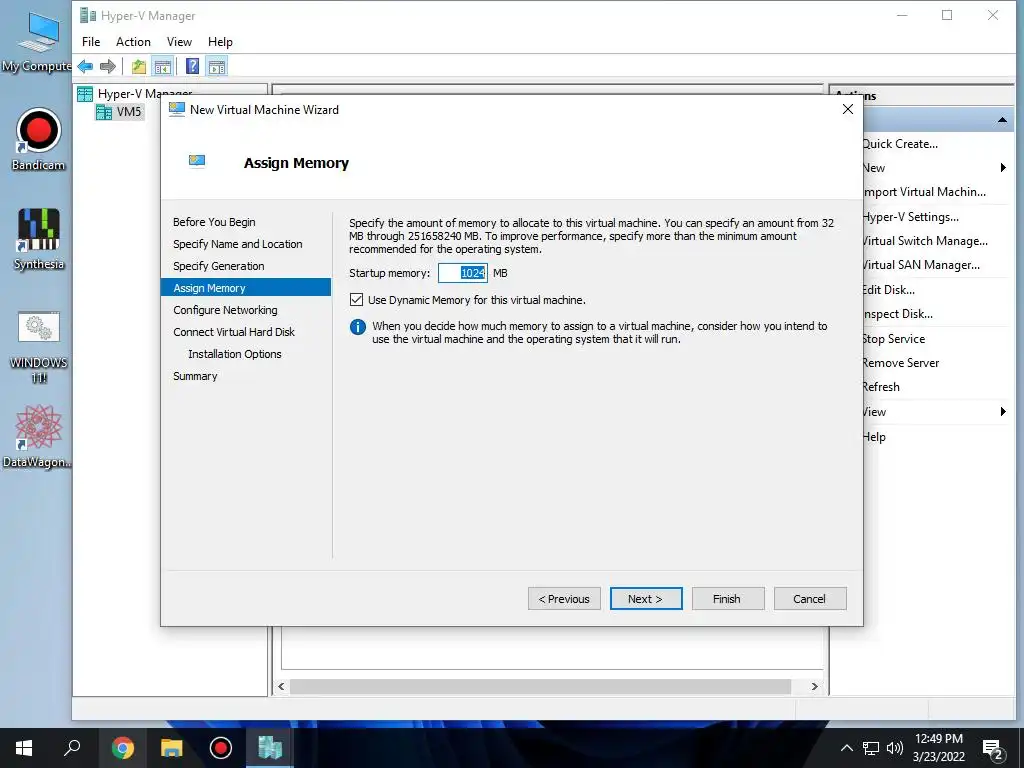This screenshot has width=1024, height=768.
Task: Go to the Summary step
Action: 195,376
